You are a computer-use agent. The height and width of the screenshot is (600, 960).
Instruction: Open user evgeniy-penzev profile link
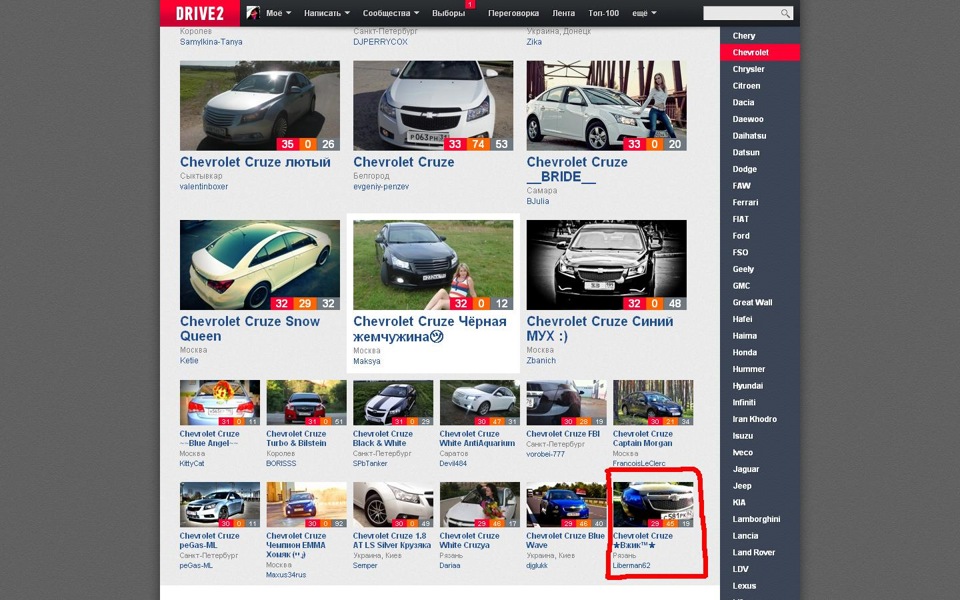point(381,187)
